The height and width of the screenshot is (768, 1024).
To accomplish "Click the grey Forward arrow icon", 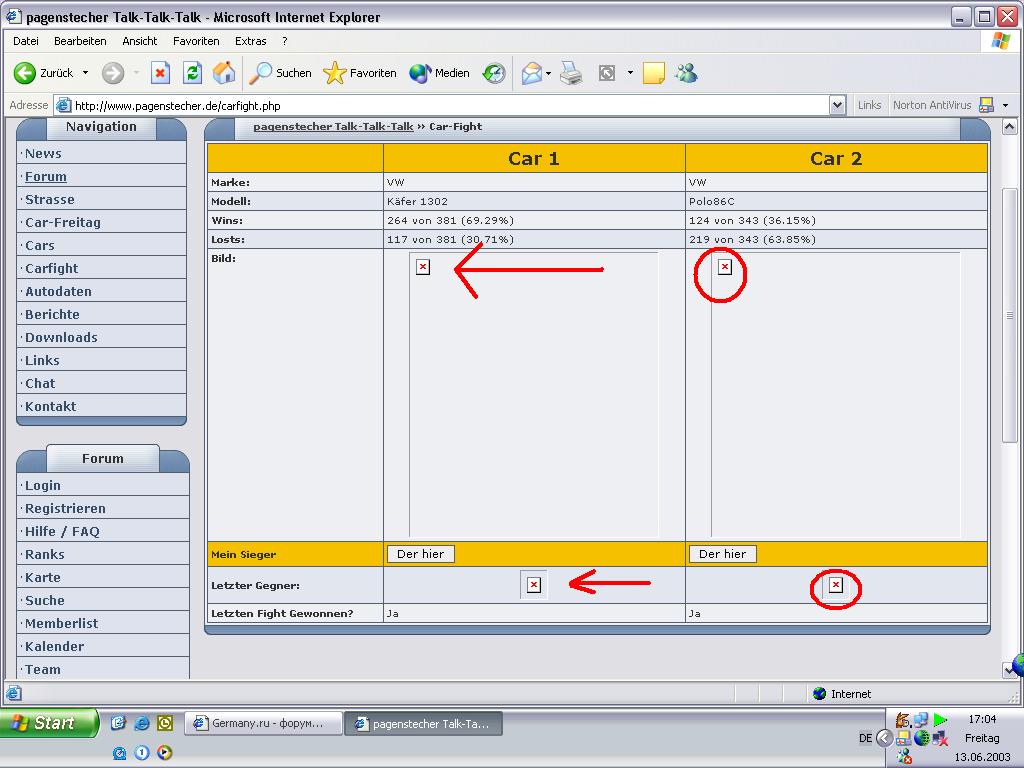I will click(112, 73).
